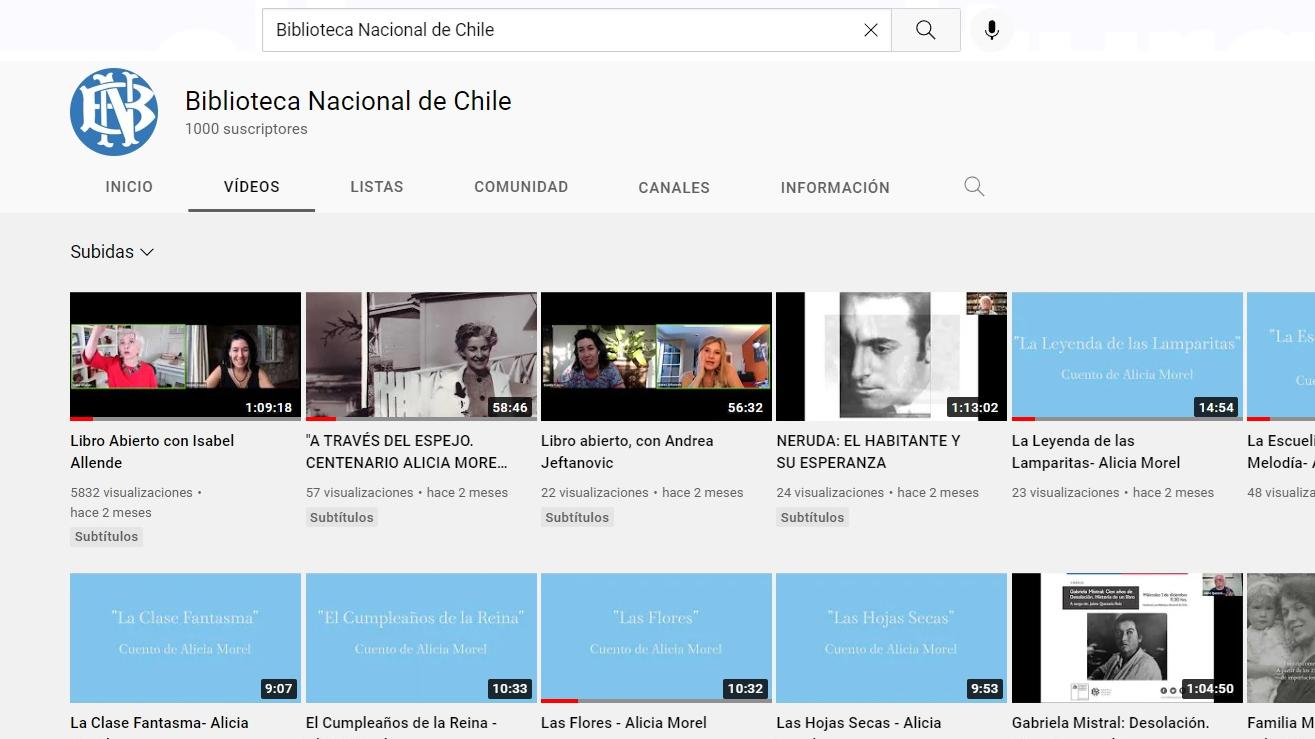Click 57 visualizaciones text
Image resolution: width=1315 pixels, height=739 pixels.
[360, 493]
